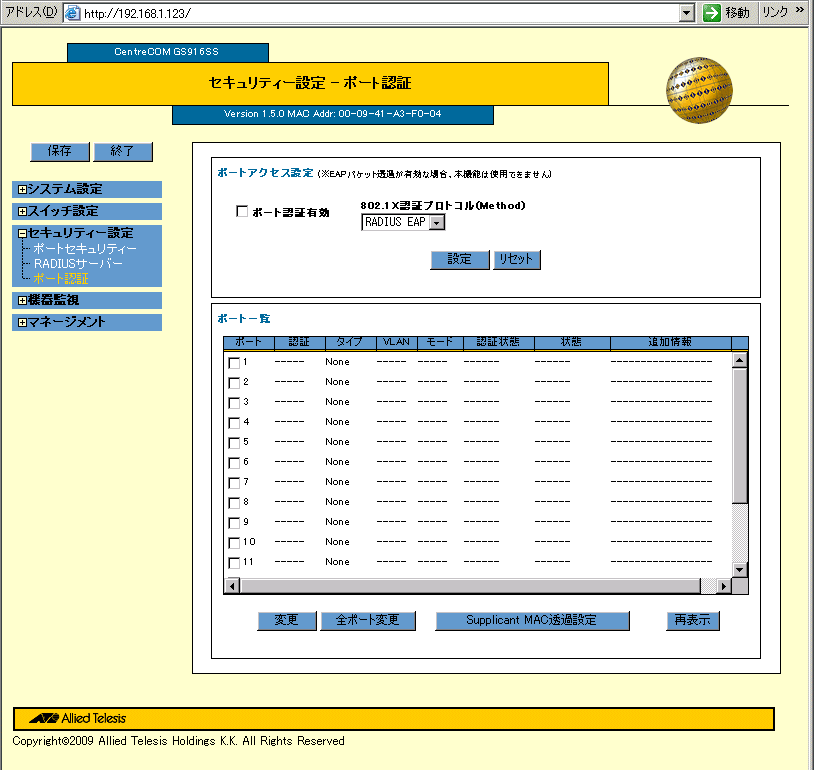Click the Supplicant MAC透過設定 button
The image size is (814, 770).
(531, 621)
